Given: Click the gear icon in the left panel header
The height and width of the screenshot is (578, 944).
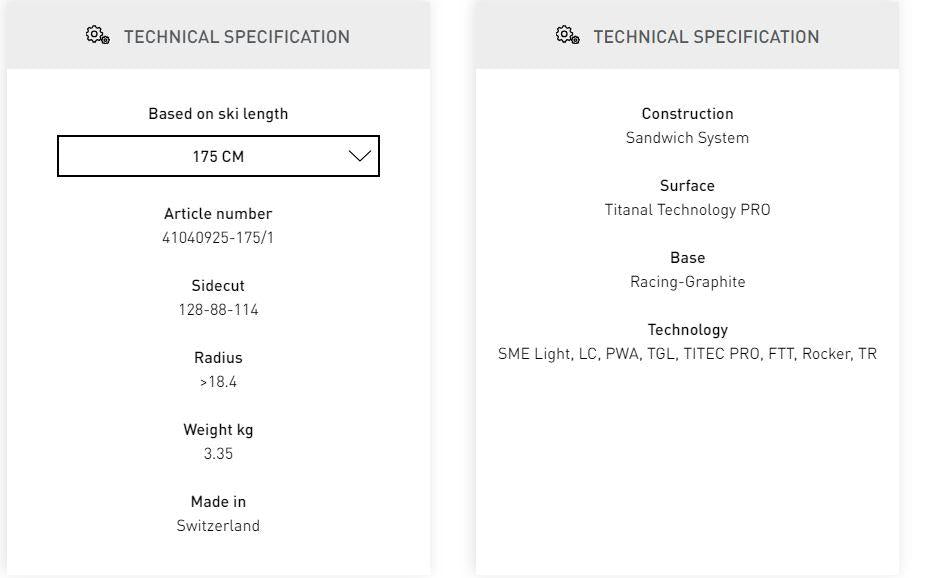Looking at the screenshot, I should coord(97,36).
